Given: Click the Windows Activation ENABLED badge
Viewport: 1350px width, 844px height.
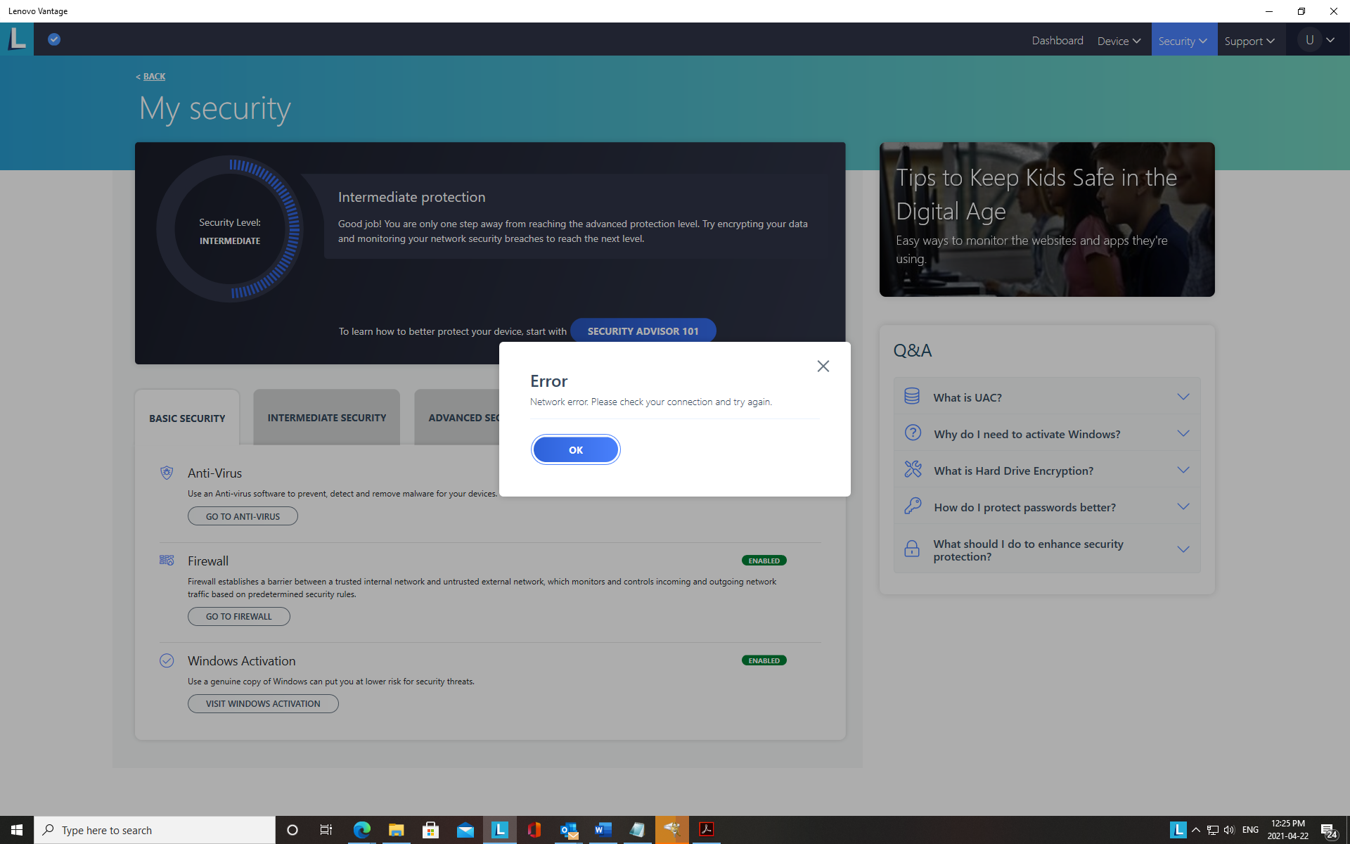Looking at the screenshot, I should 764,661.
